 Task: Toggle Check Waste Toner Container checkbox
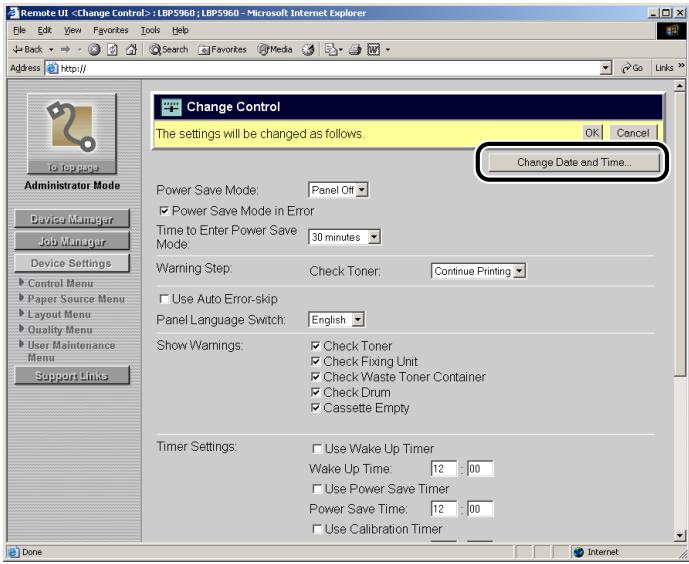[315, 377]
